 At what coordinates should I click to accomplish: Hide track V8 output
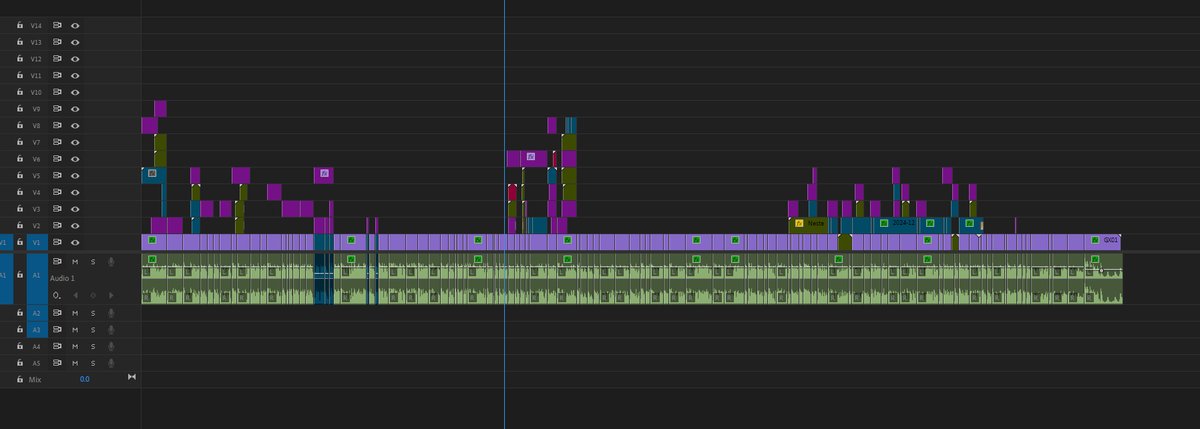pos(75,125)
